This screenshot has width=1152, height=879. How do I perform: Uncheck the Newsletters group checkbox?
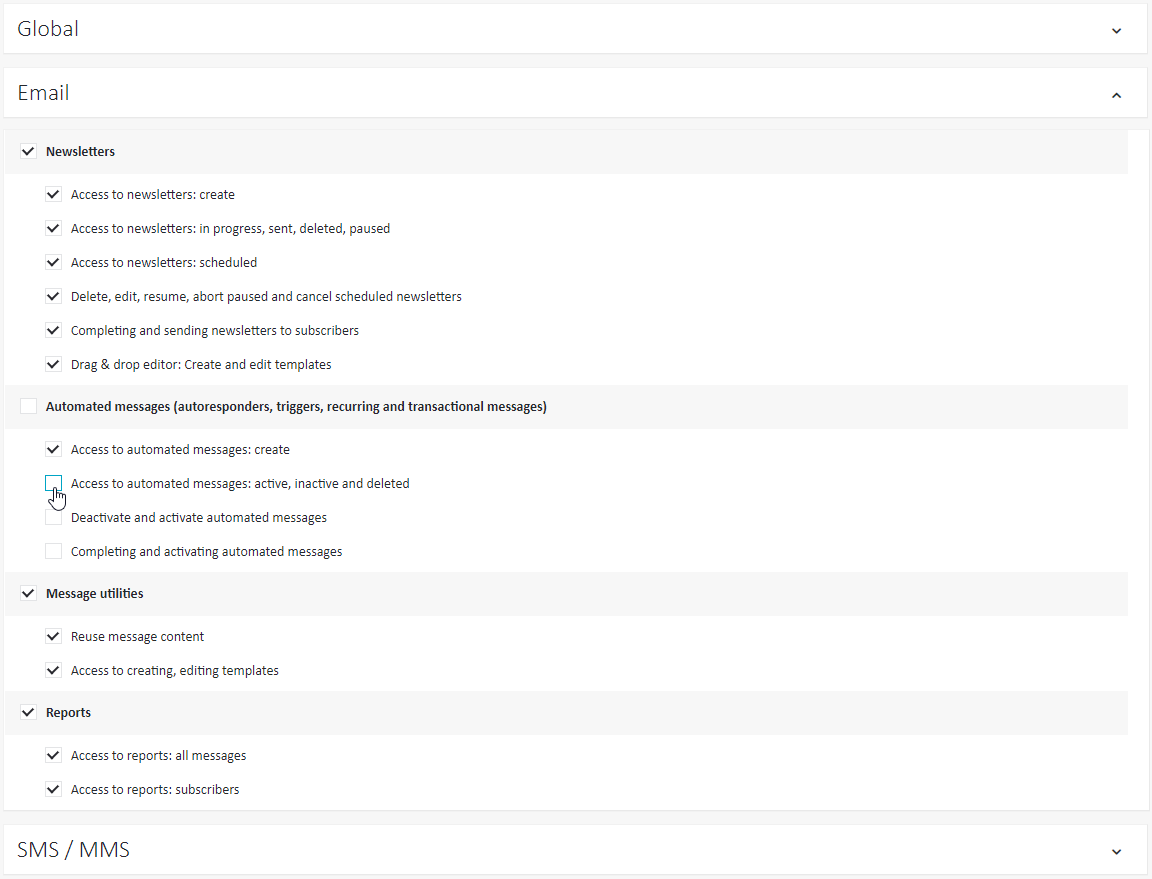point(29,151)
